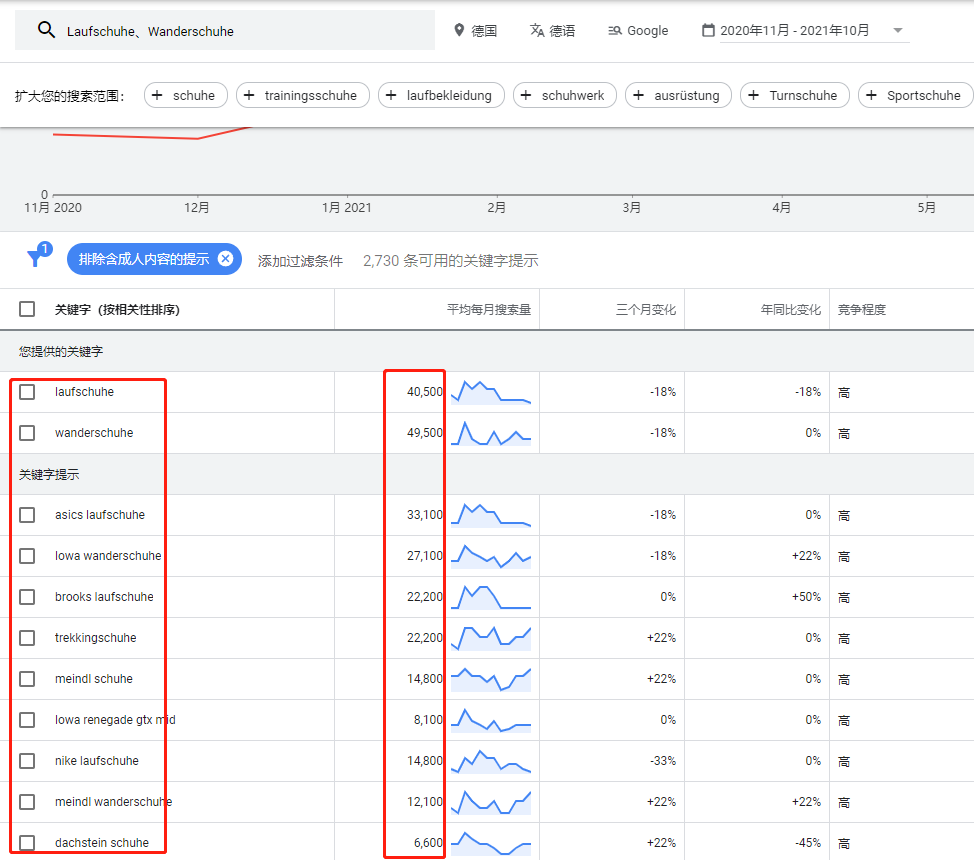974x860 pixels.
Task: Click the red trend line in chart
Action: pyautogui.click(x=152, y=134)
